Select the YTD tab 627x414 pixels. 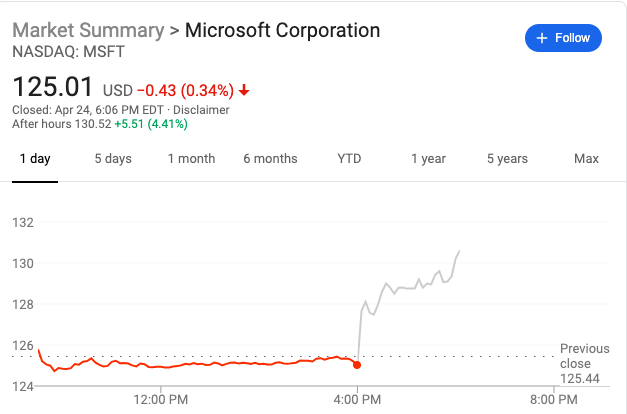coord(349,159)
